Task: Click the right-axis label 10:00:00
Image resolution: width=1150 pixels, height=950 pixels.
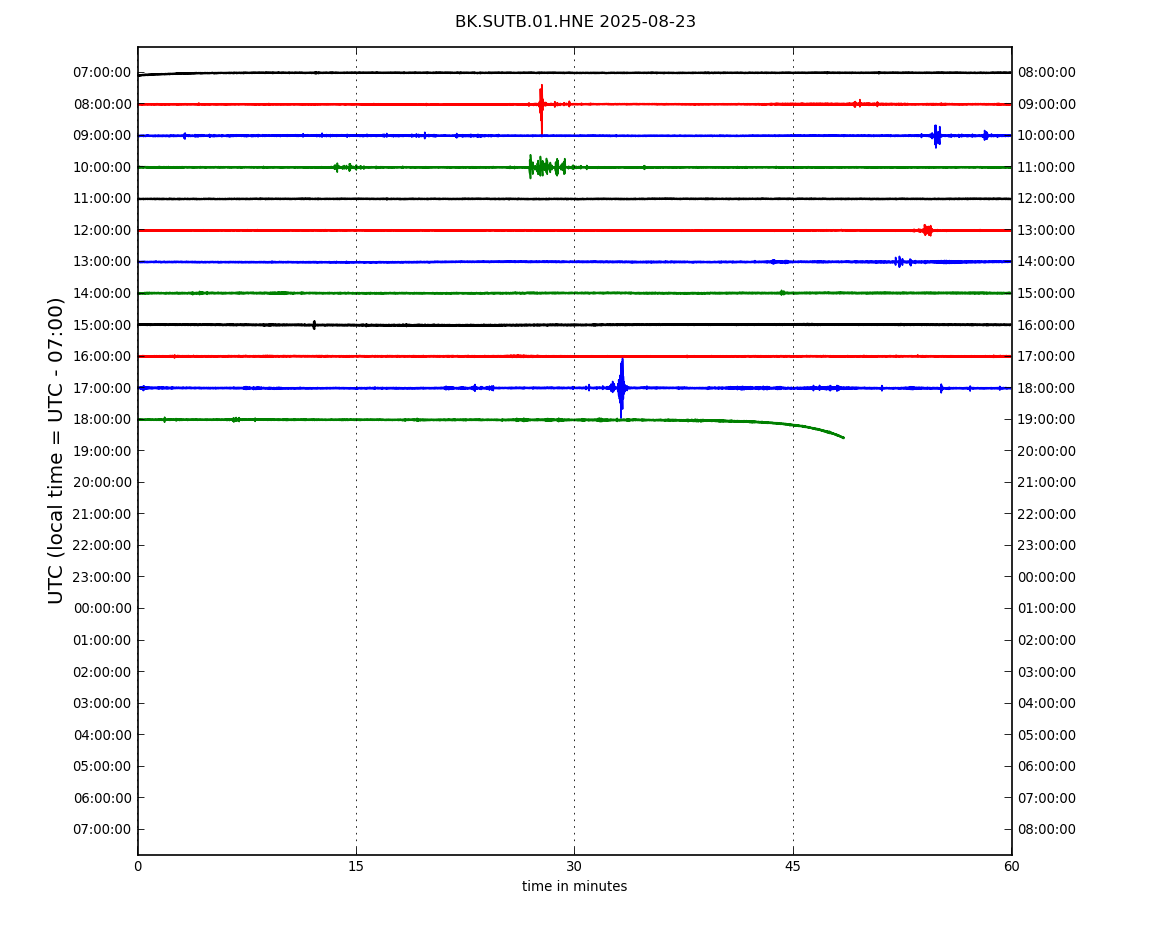Action: tap(1047, 136)
